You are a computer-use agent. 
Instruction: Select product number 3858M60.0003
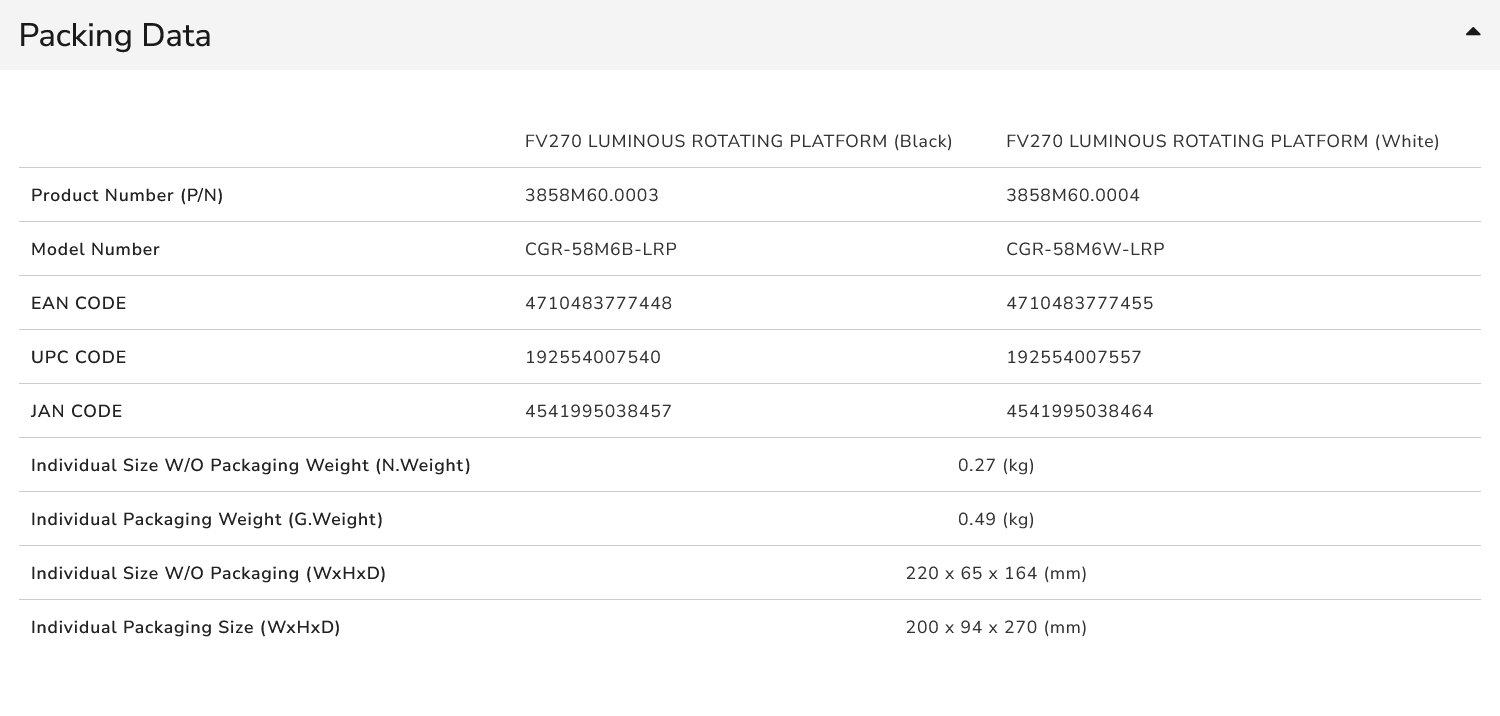[x=592, y=195]
